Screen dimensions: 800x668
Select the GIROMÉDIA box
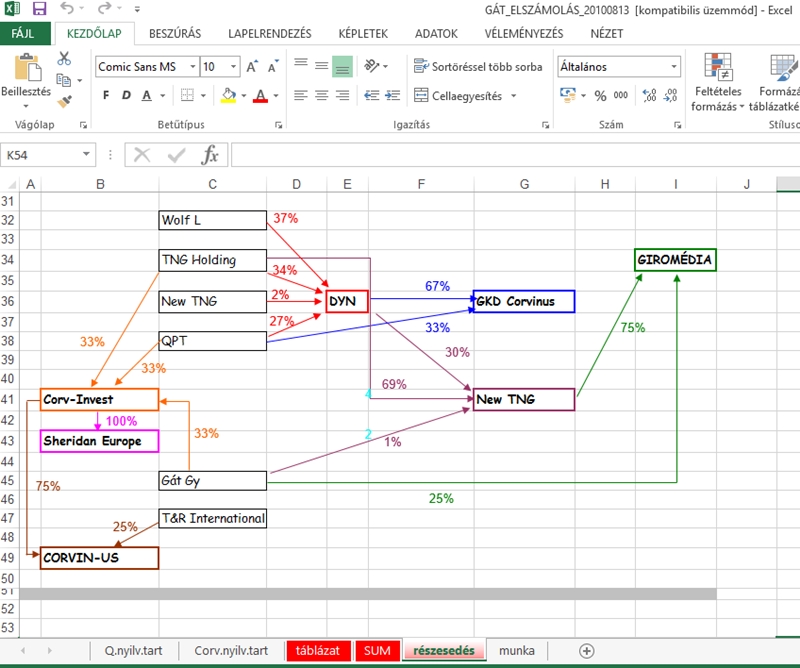click(675, 260)
